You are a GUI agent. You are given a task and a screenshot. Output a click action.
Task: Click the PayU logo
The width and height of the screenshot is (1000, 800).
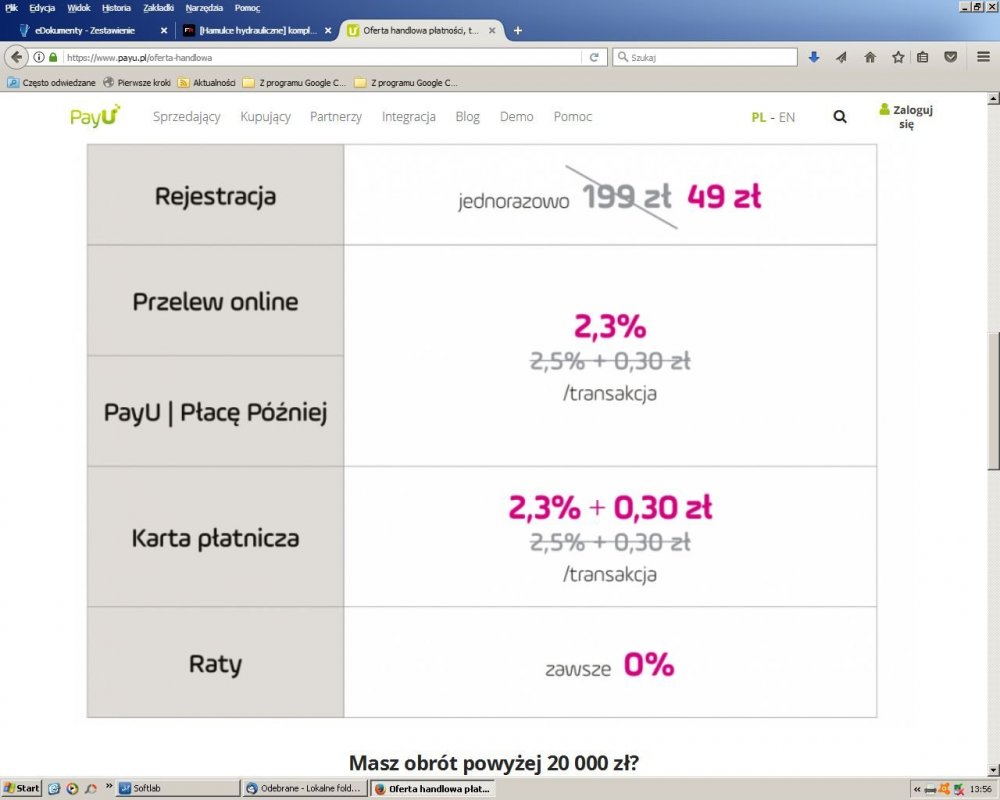click(x=95, y=116)
